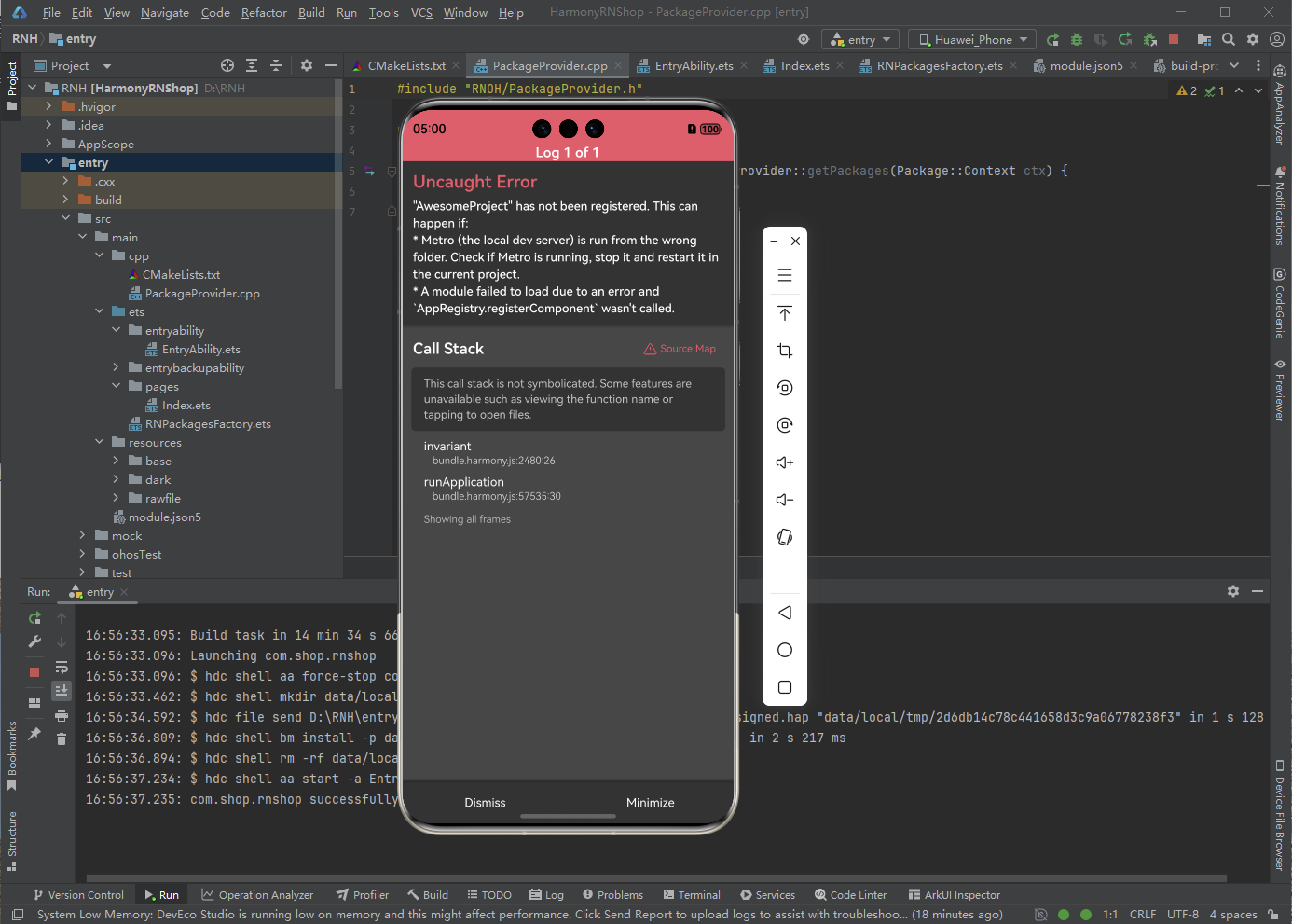Dismiss the Uncaught Error log
Screen dimensions: 1292x924
485,802
